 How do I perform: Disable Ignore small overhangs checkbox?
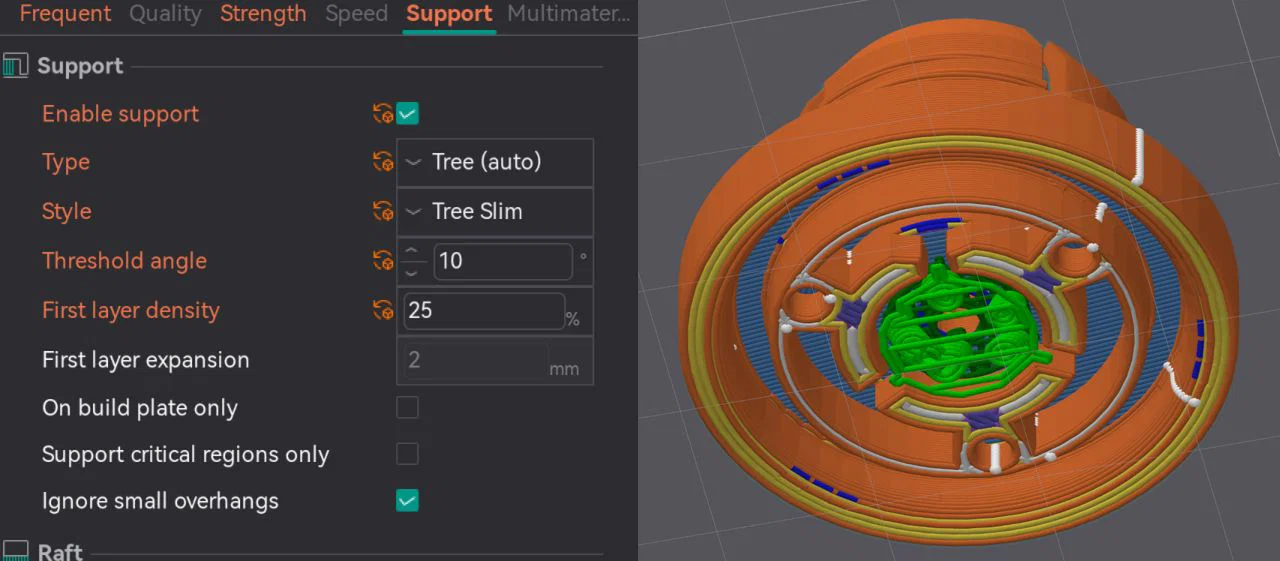click(407, 500)
